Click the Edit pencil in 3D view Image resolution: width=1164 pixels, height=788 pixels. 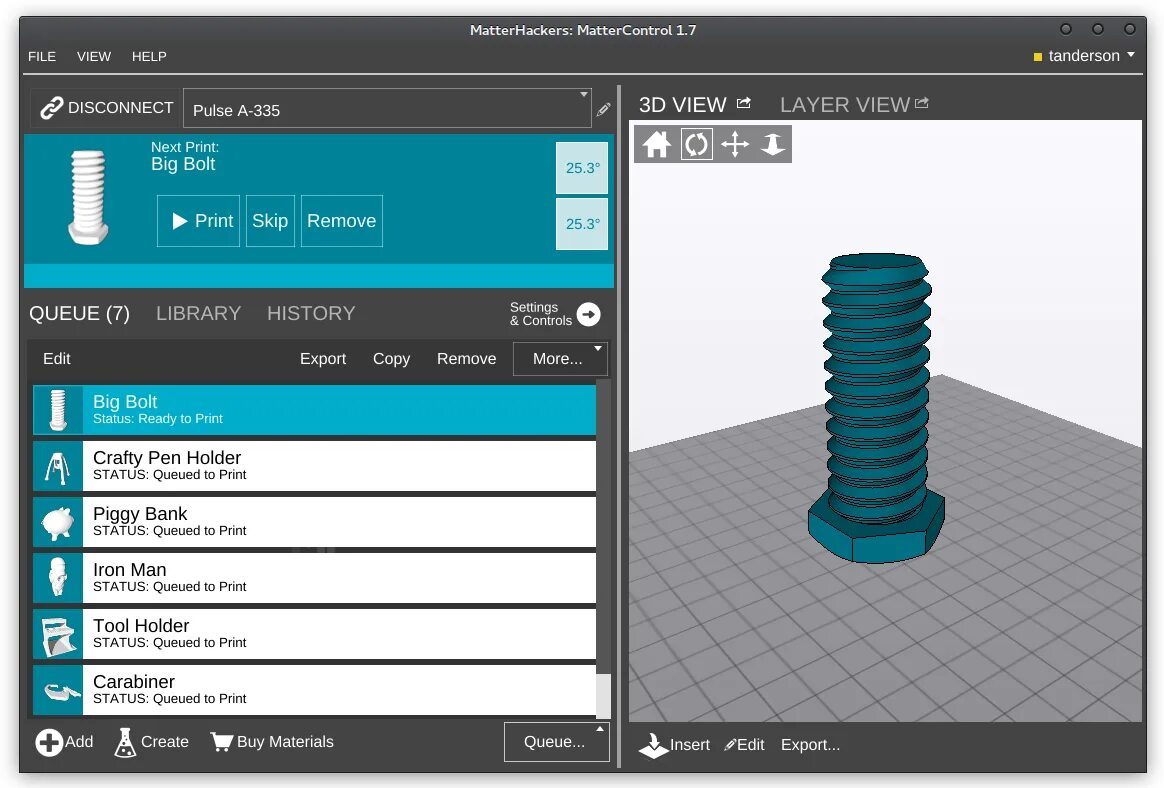click(x=730, y=744)
